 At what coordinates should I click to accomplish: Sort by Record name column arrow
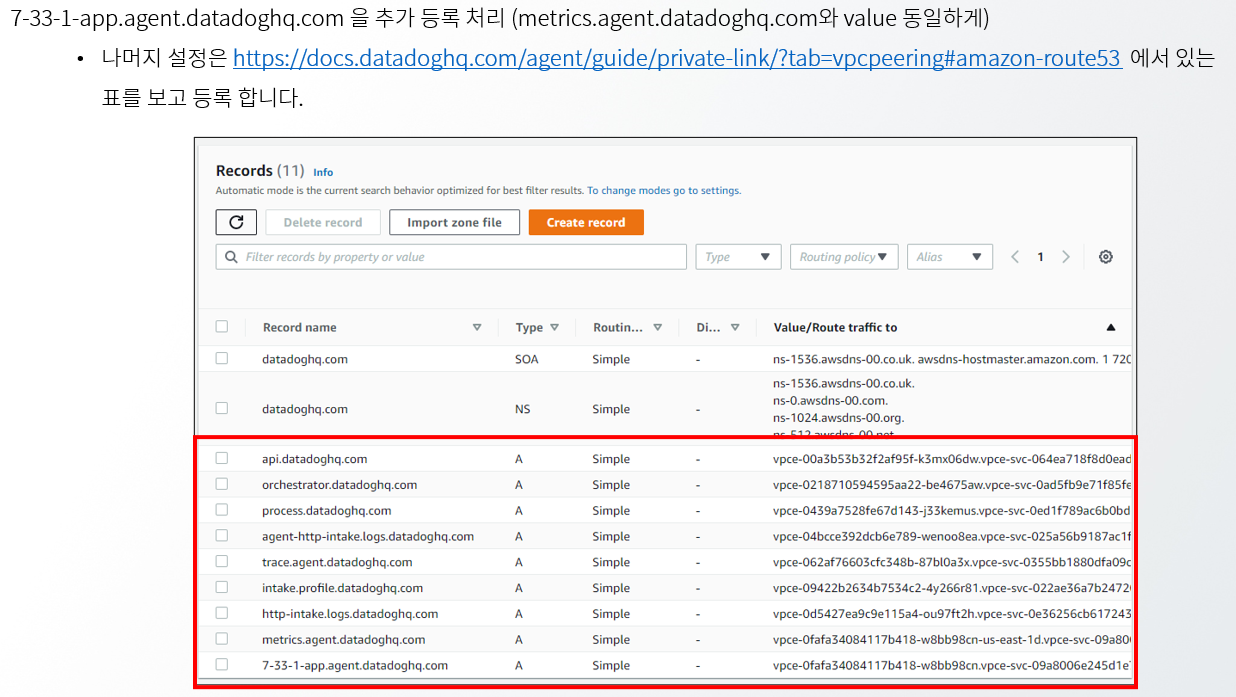point(477,327)
